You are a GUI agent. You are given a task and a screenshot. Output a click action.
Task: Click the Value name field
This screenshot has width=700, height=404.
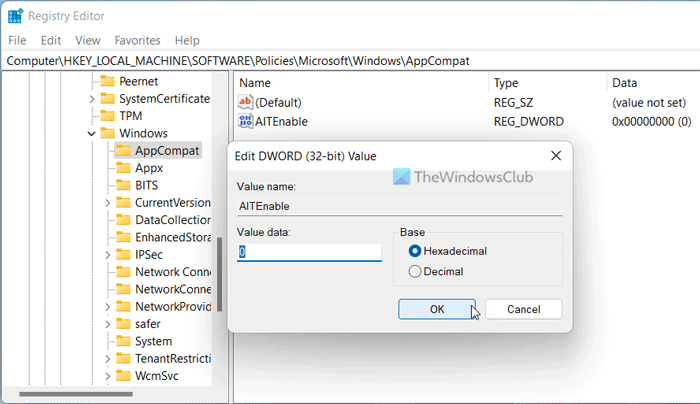[x=400, y=206]
